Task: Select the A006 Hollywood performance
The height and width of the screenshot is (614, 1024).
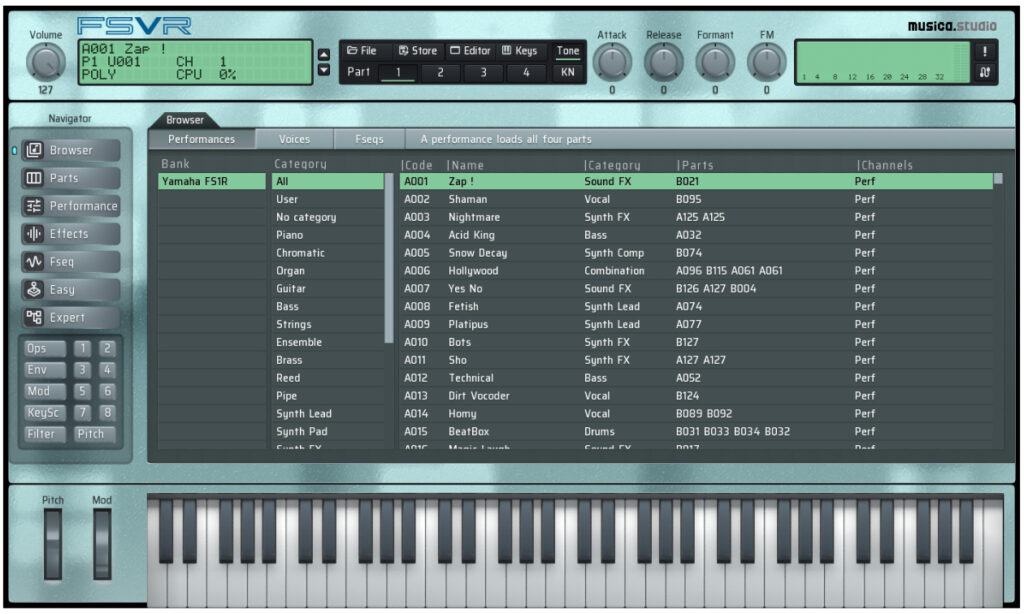Action: [x=696, y=270]
